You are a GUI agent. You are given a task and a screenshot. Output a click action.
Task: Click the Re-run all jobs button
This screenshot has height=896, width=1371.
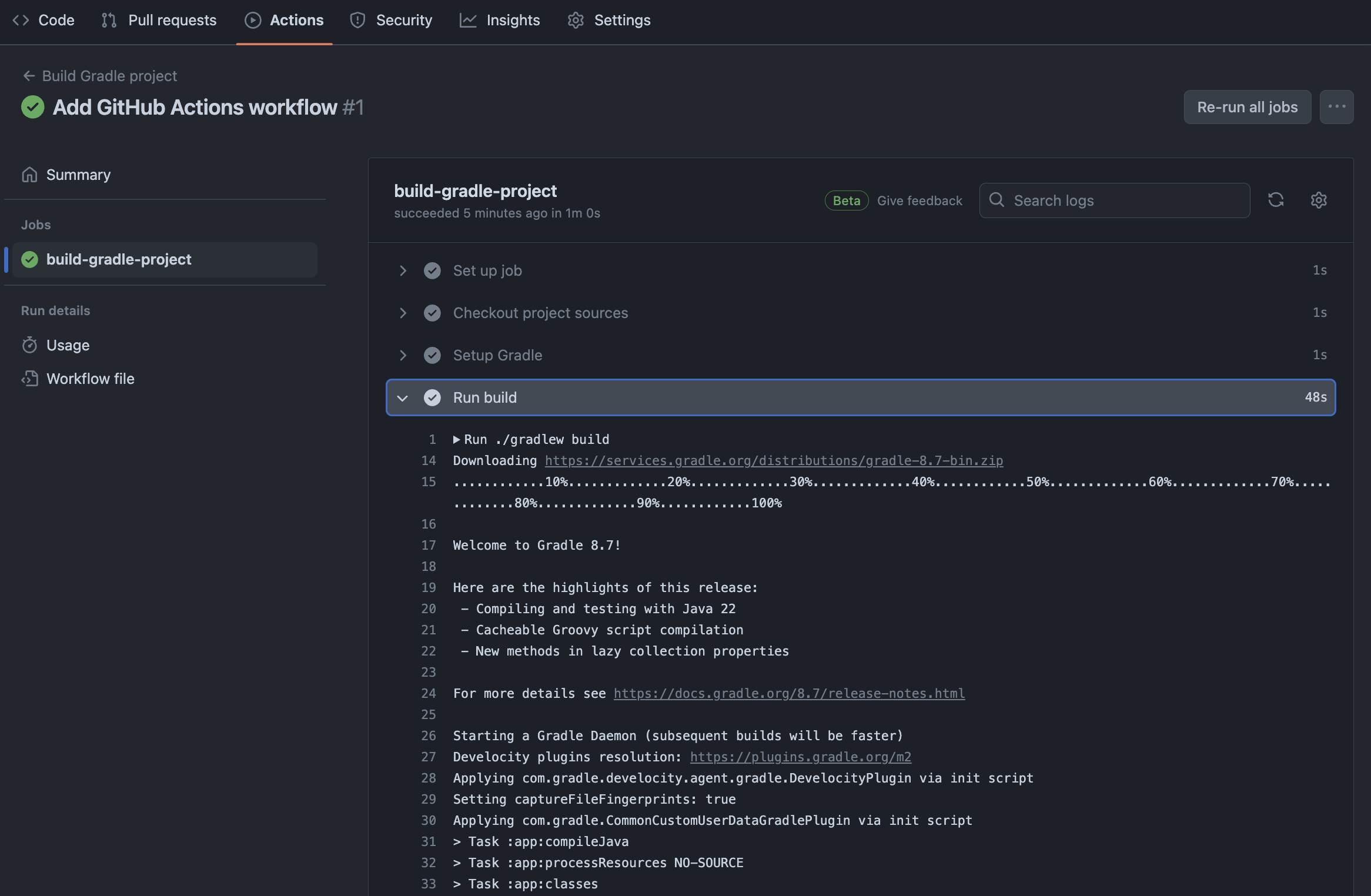pos(1247,107)
